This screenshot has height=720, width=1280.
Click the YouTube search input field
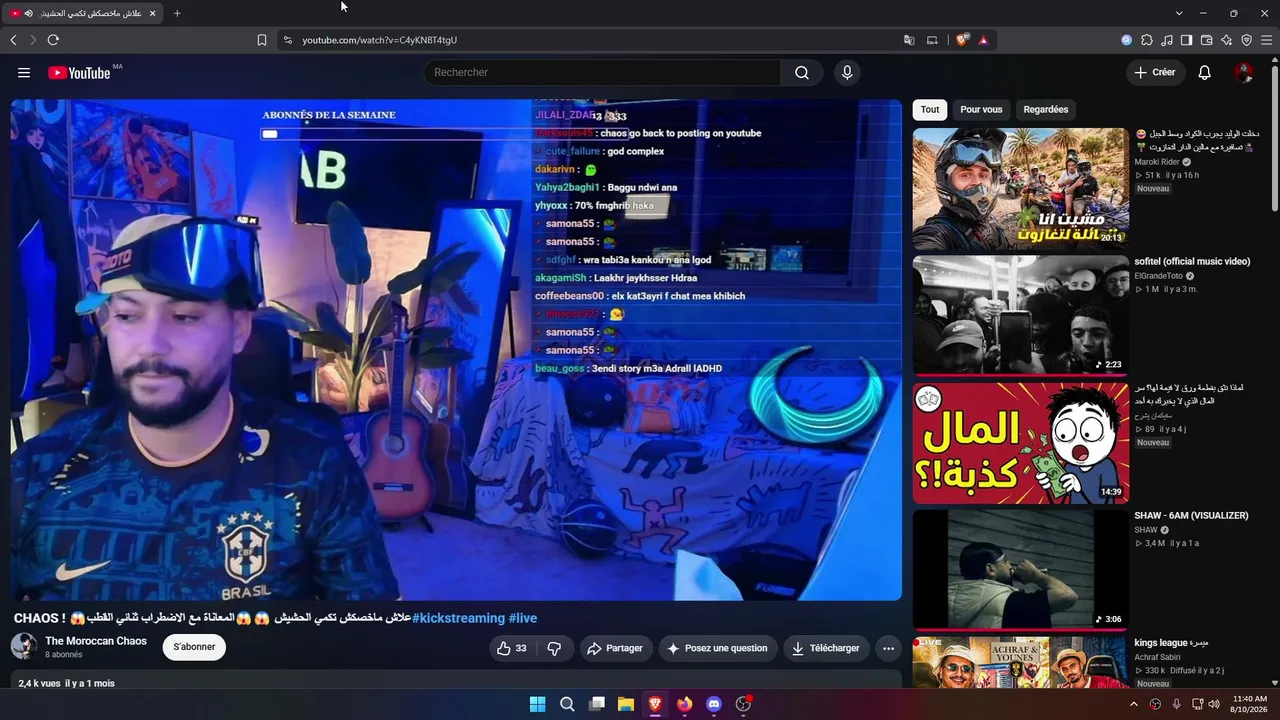[602, 73]
